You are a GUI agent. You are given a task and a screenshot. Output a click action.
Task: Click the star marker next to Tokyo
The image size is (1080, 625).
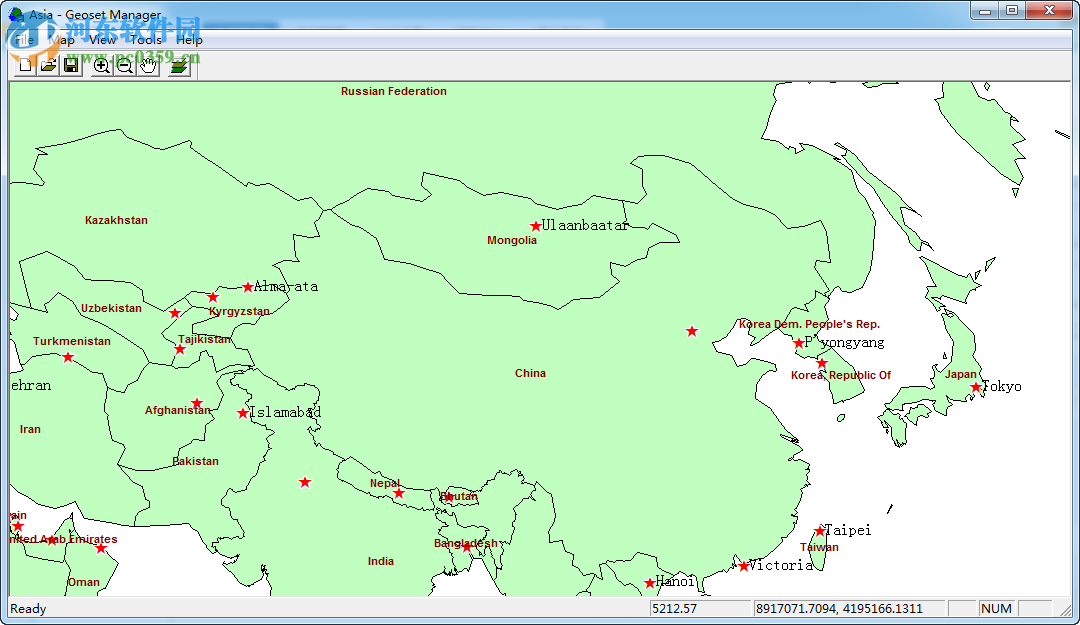click(x=977, y=387)
